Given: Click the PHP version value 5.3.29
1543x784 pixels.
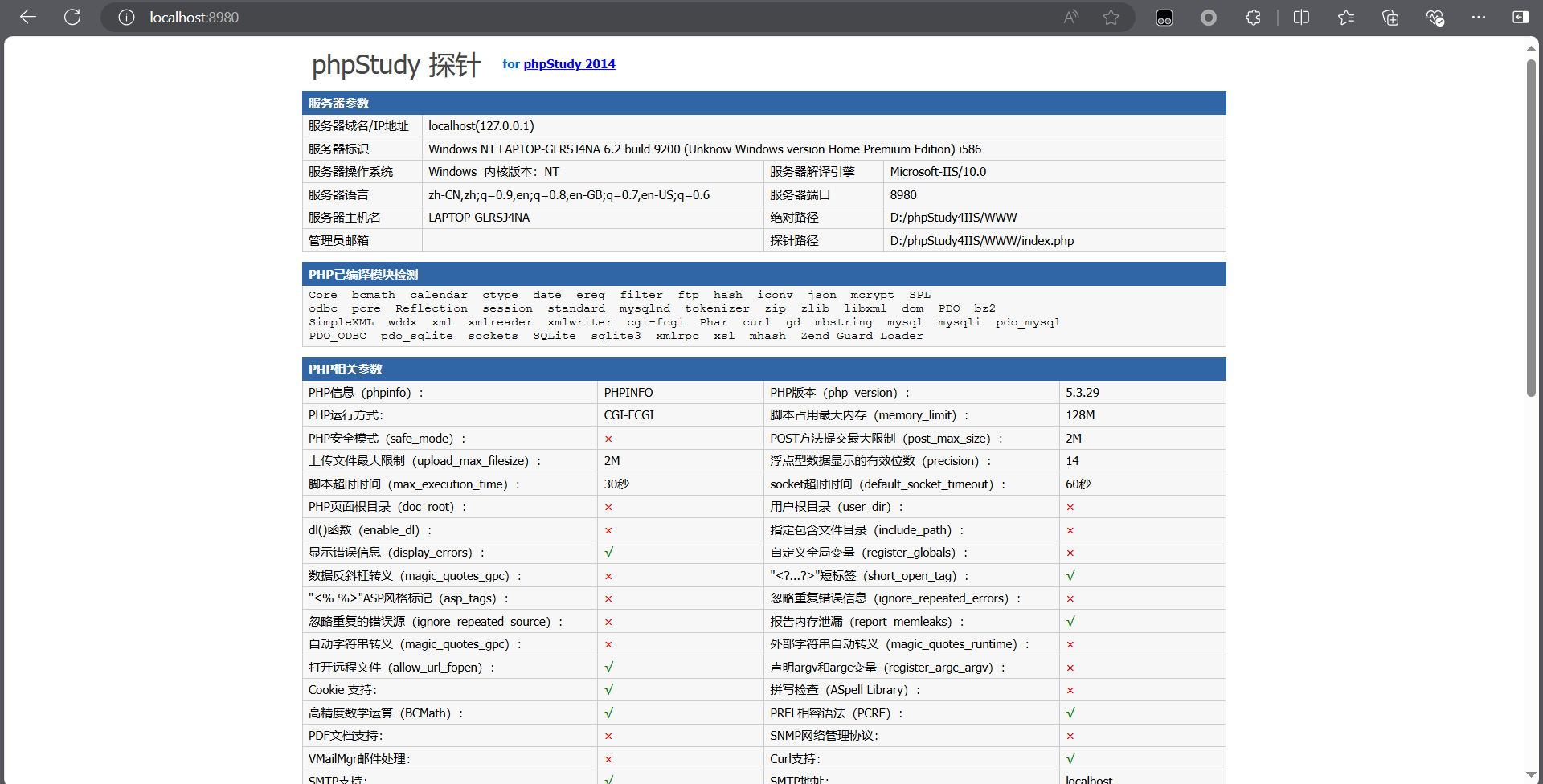Looking at the screenshot, I should point(1083,392).
